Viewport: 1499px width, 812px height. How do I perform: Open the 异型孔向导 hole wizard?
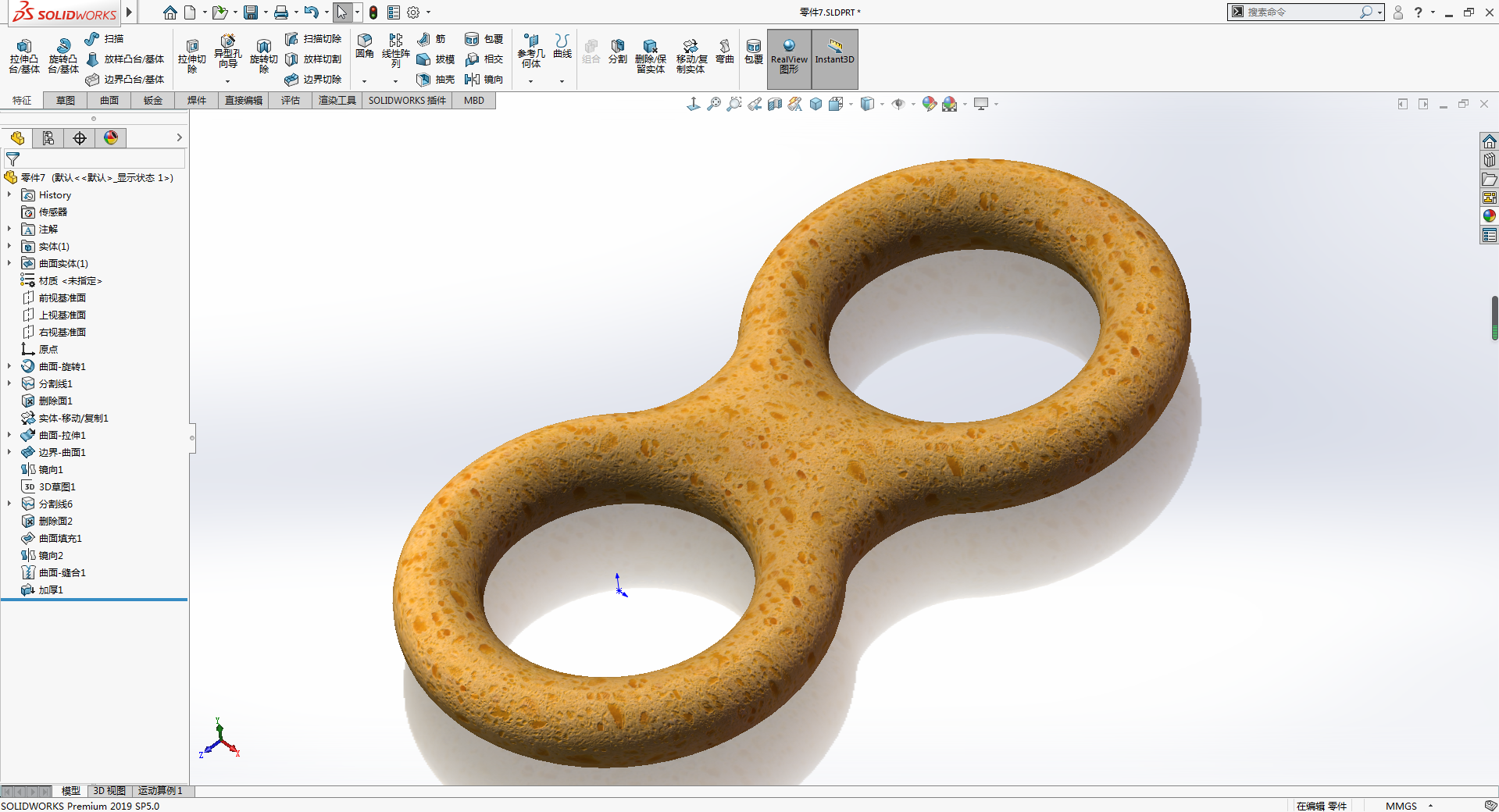coord(227,52)
